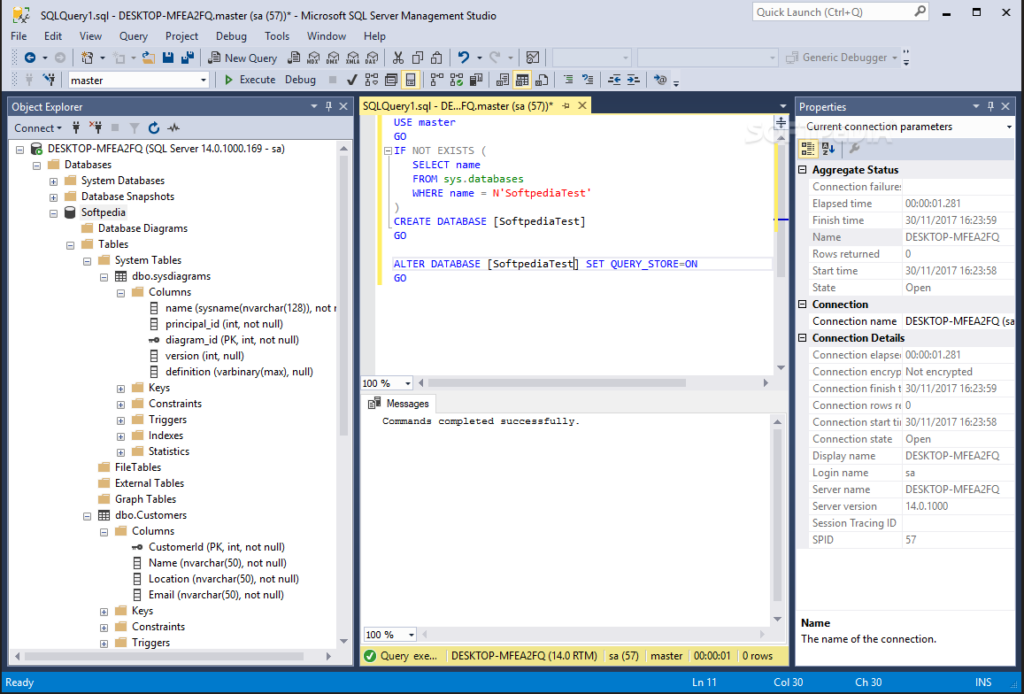Parse the query with the checkmark icon
The image size is (1024, 694).
tap(350, 79)
